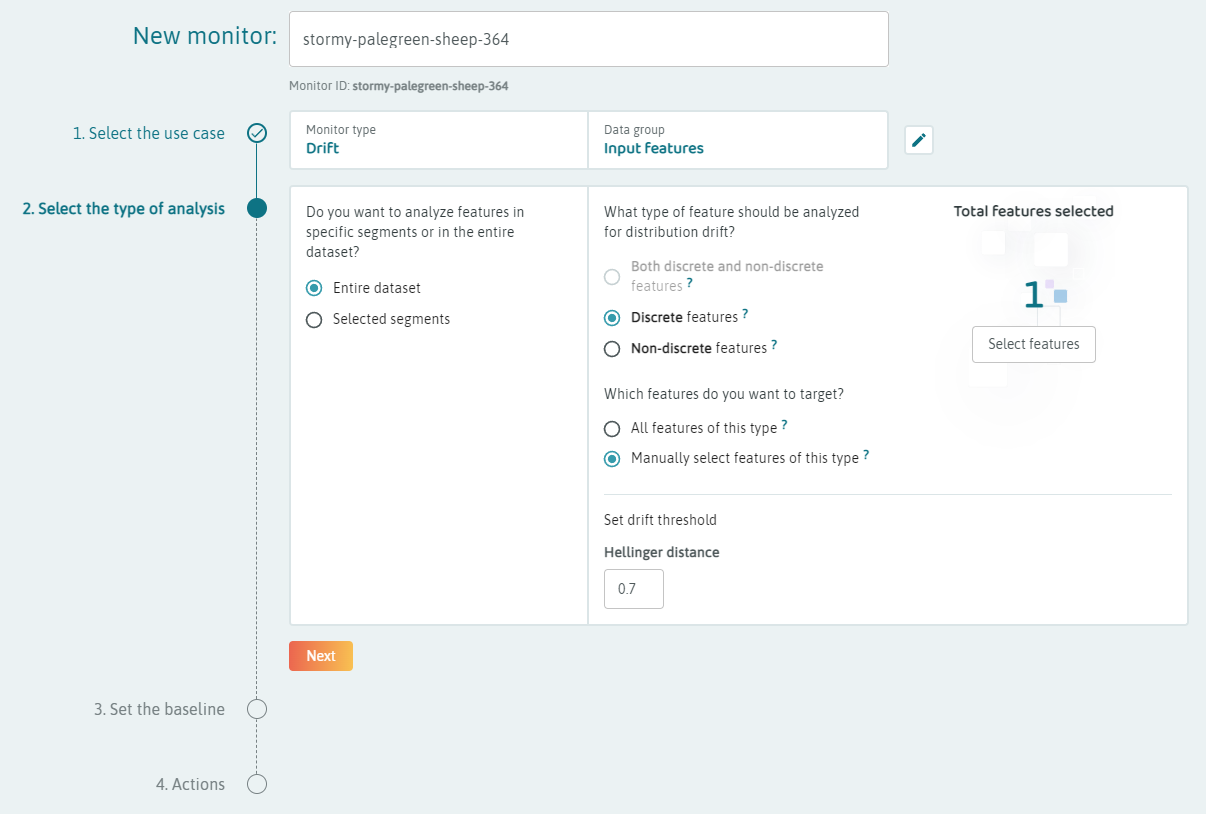Open help for Manually select features

pos(866,456)
